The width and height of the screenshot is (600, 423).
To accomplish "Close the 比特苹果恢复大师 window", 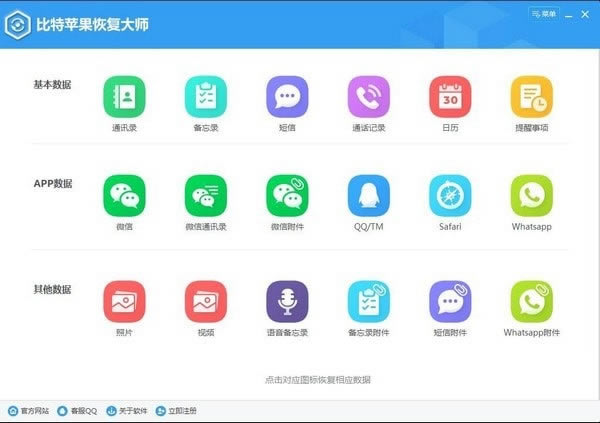I will click(x=585, y=15).
